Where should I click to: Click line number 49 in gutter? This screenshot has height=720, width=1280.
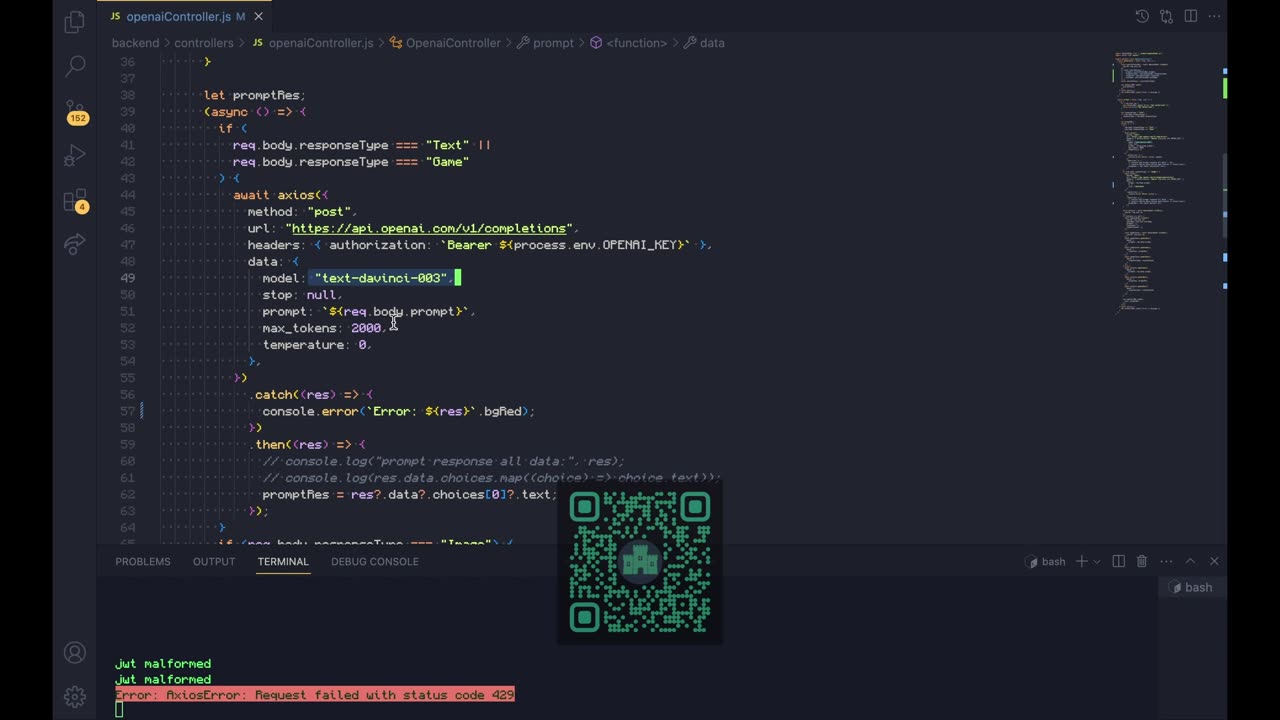coord(128,278)
